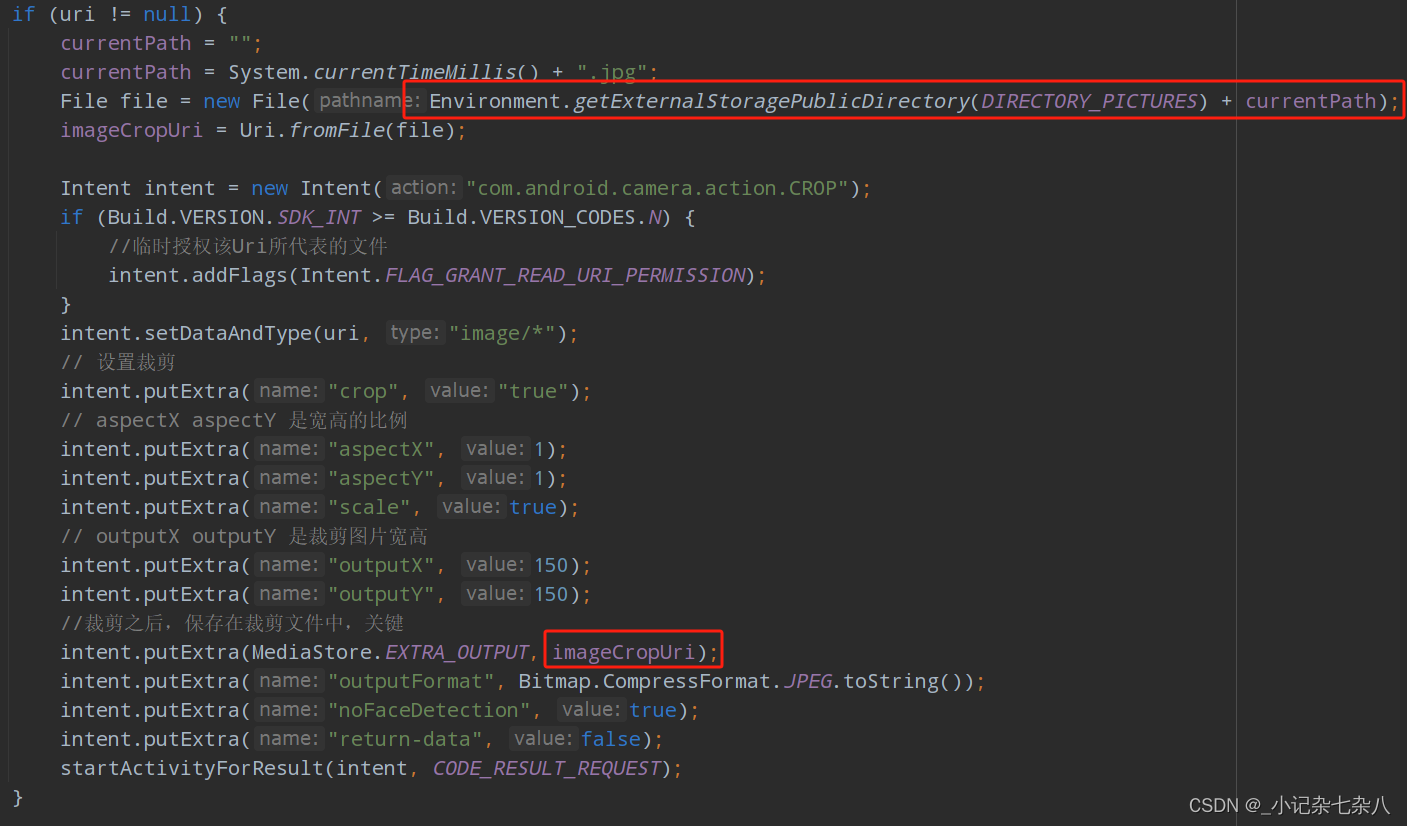Click the "aspectY" string literal
This screenshot has width=1407, height=826.
(x=381, y=478)
